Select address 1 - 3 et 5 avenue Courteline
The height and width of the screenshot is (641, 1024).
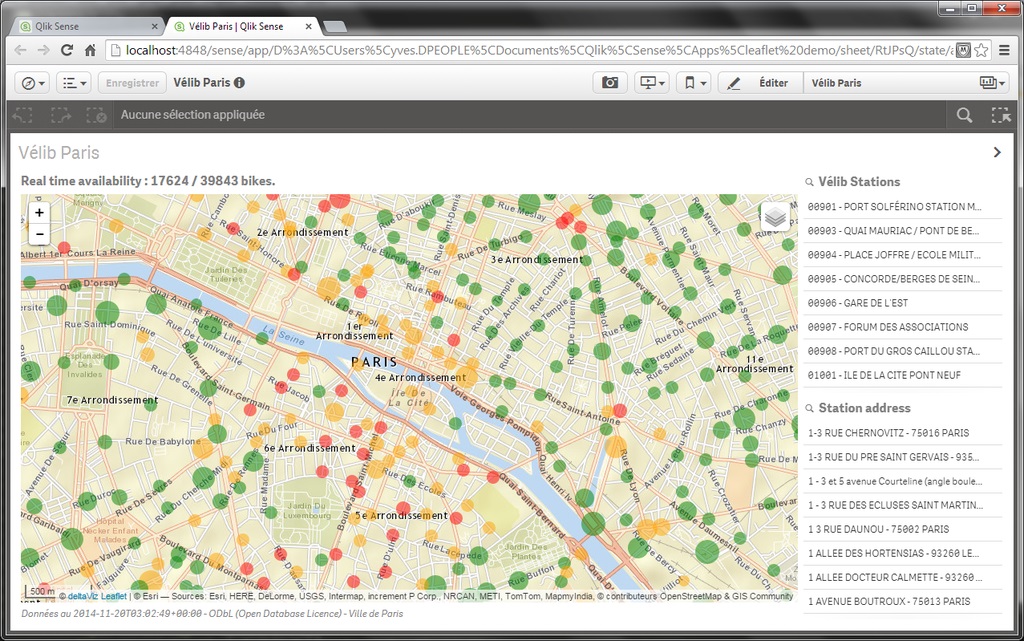903,481
